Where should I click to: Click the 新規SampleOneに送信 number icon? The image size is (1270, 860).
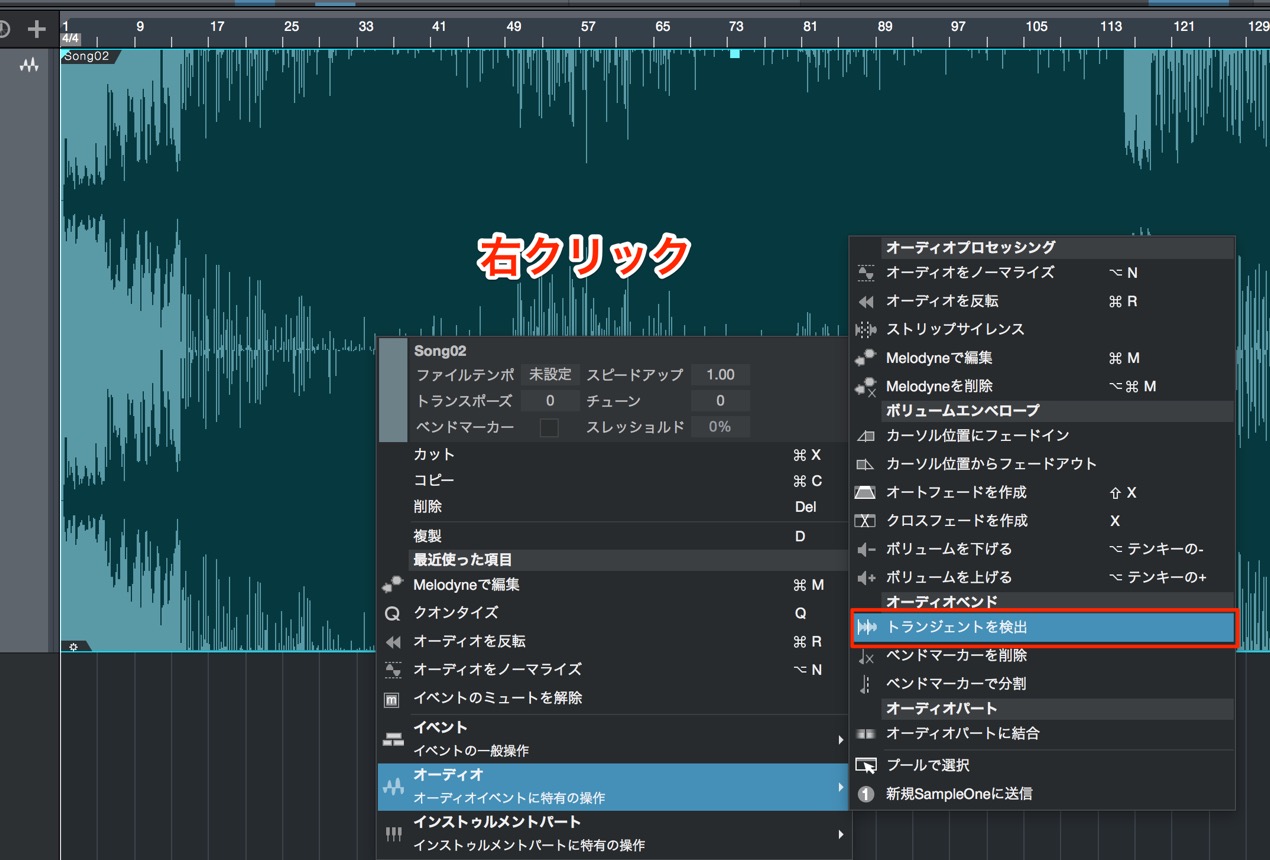pos(866,794)
